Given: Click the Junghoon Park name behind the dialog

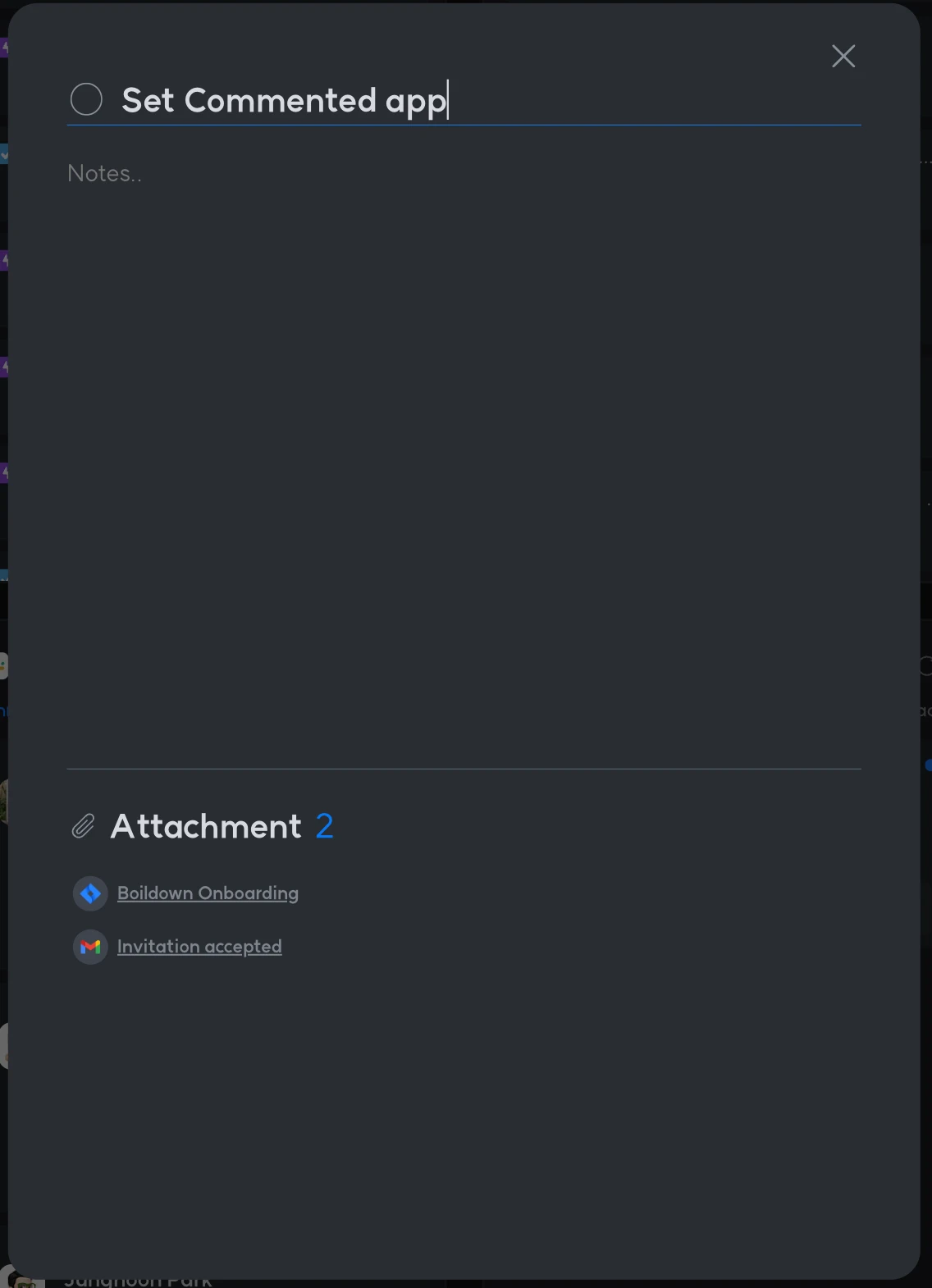Looking at the screenshot, I should [x=138, y=1282].
